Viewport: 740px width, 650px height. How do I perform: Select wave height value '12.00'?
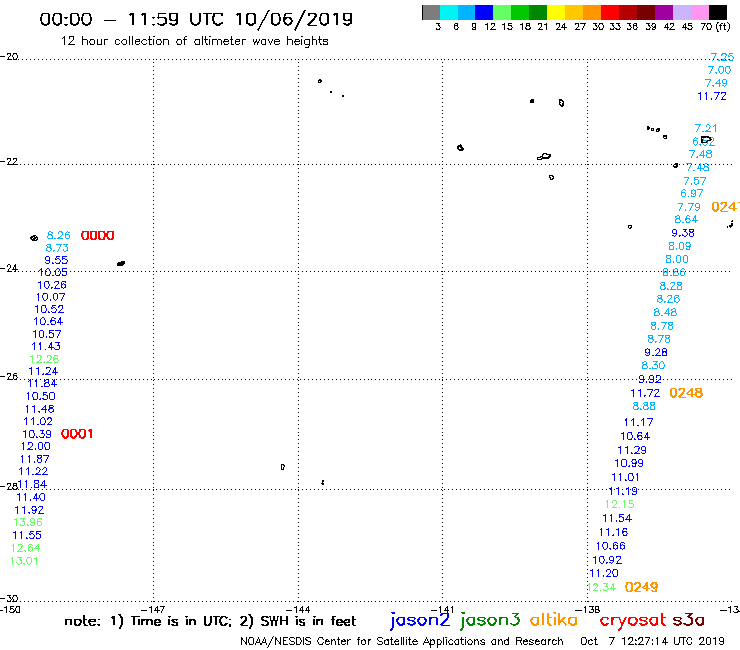(35, 446)
